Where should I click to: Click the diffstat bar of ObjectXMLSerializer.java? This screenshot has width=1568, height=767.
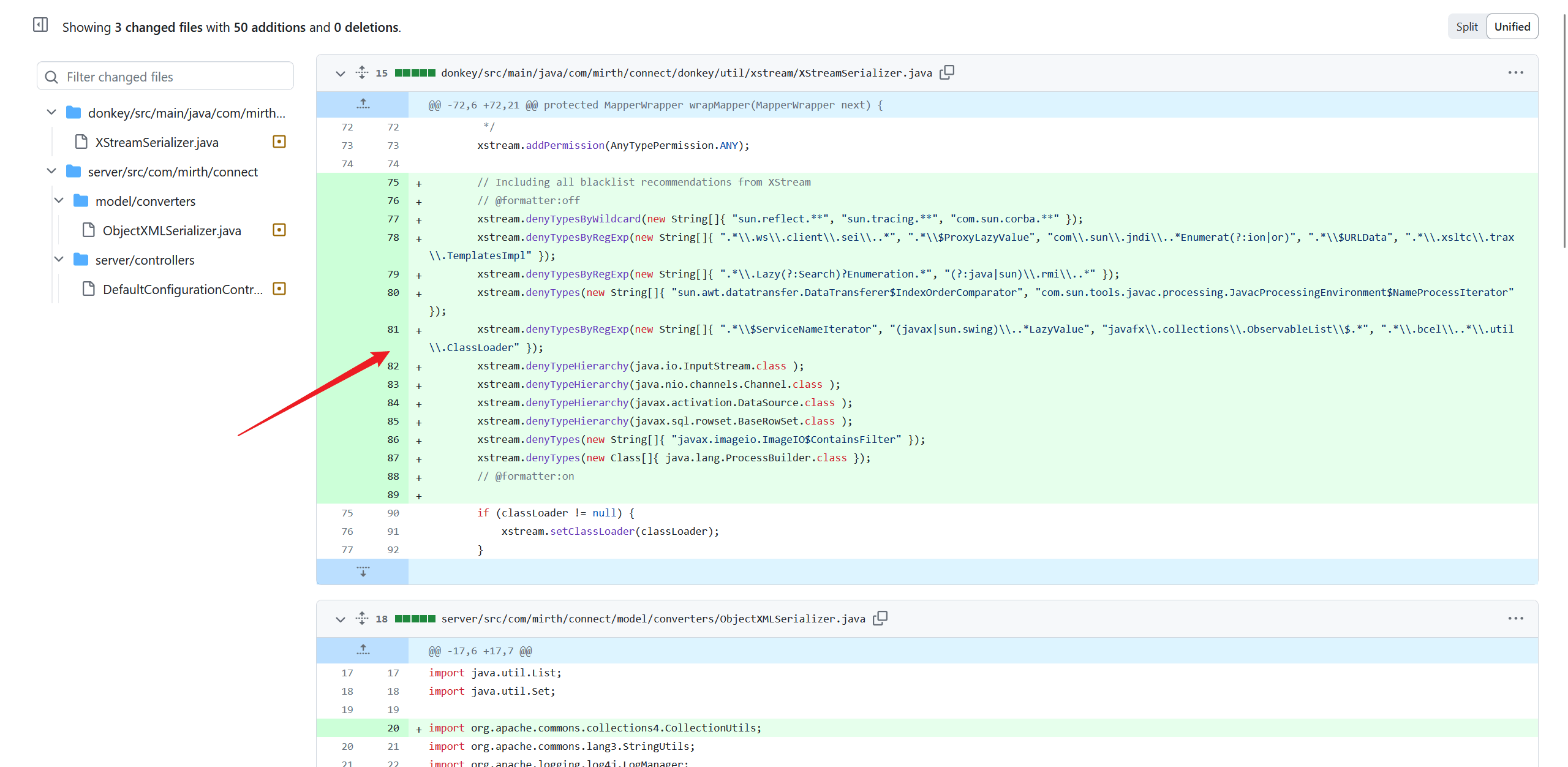(x=415, y=619)
